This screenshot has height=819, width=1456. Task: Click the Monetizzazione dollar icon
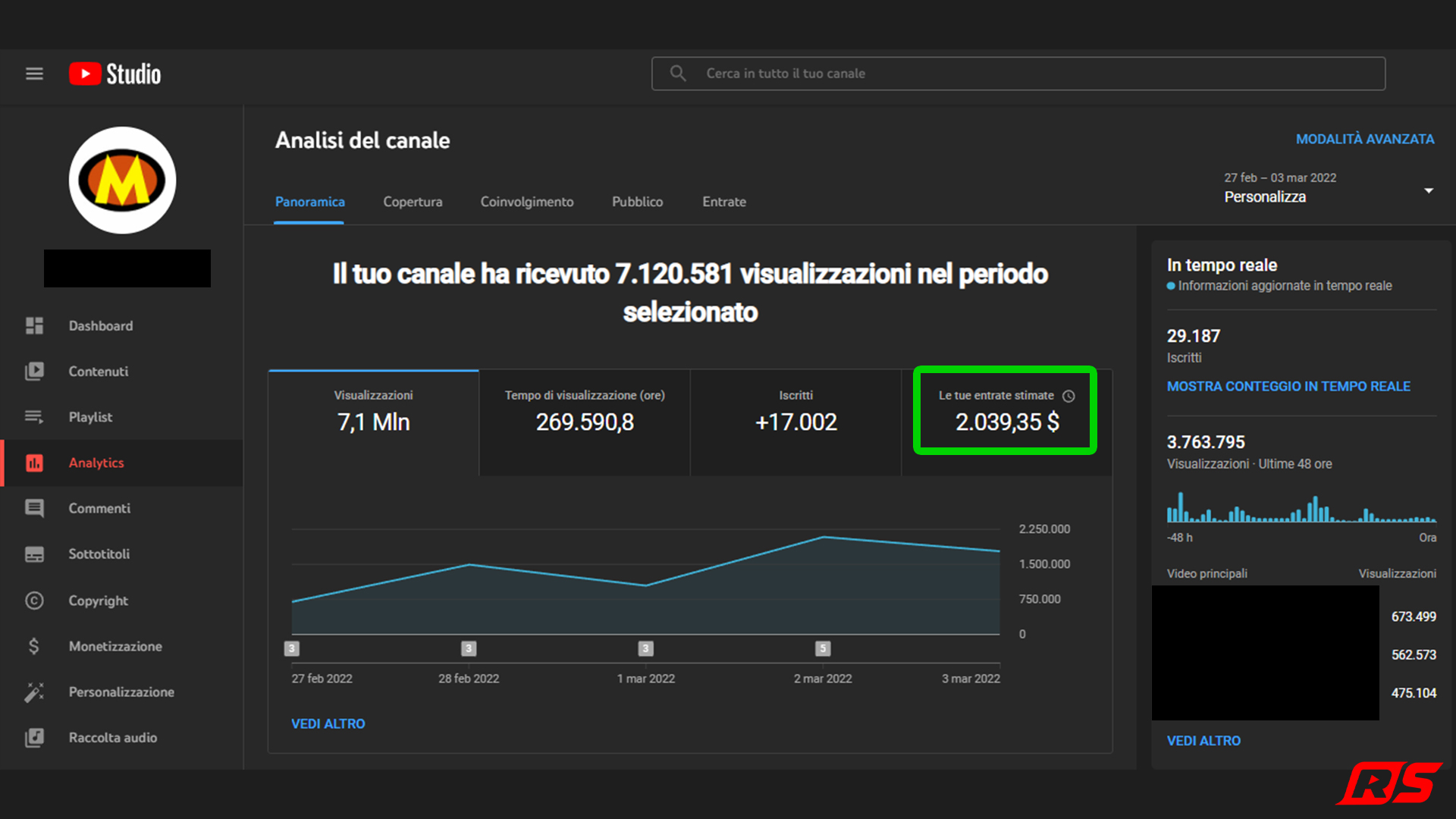[x=34, y=646]
